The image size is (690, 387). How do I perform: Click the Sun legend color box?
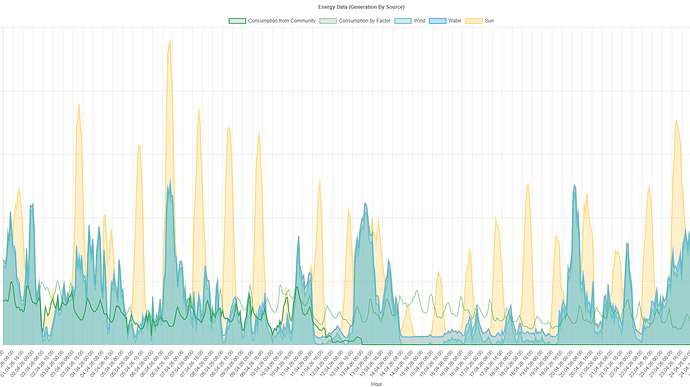[x=474, y=21]
